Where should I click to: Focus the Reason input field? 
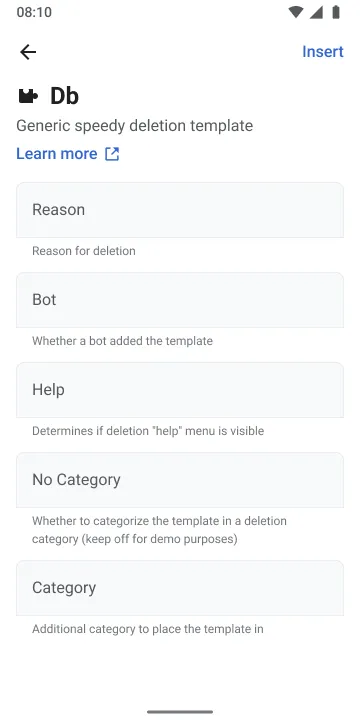pyautogui.click(x=180, y=210)
